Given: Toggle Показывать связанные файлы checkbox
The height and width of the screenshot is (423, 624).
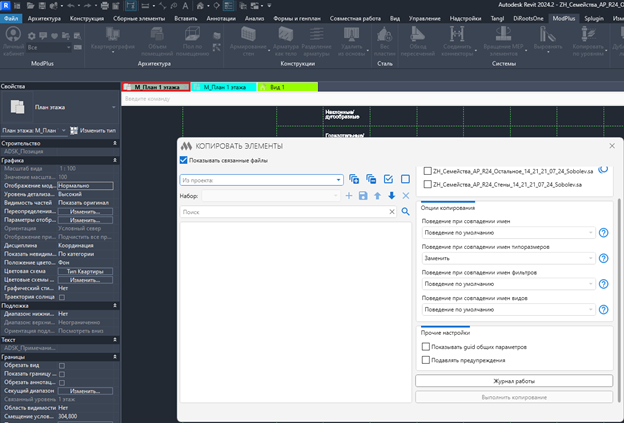Looking at the screenshot, I should pyautogui.click(x=183, y=160).
